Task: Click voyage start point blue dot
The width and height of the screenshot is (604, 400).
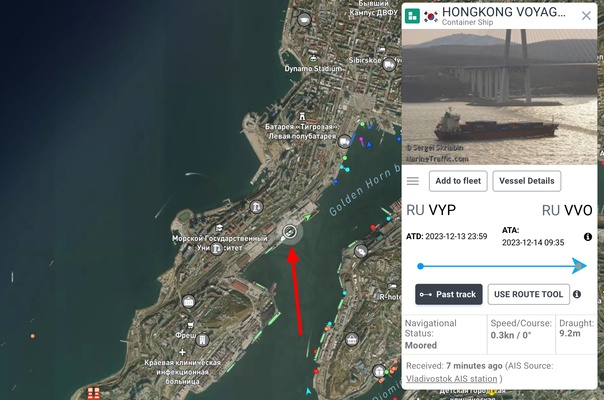Action: point(421,266)
